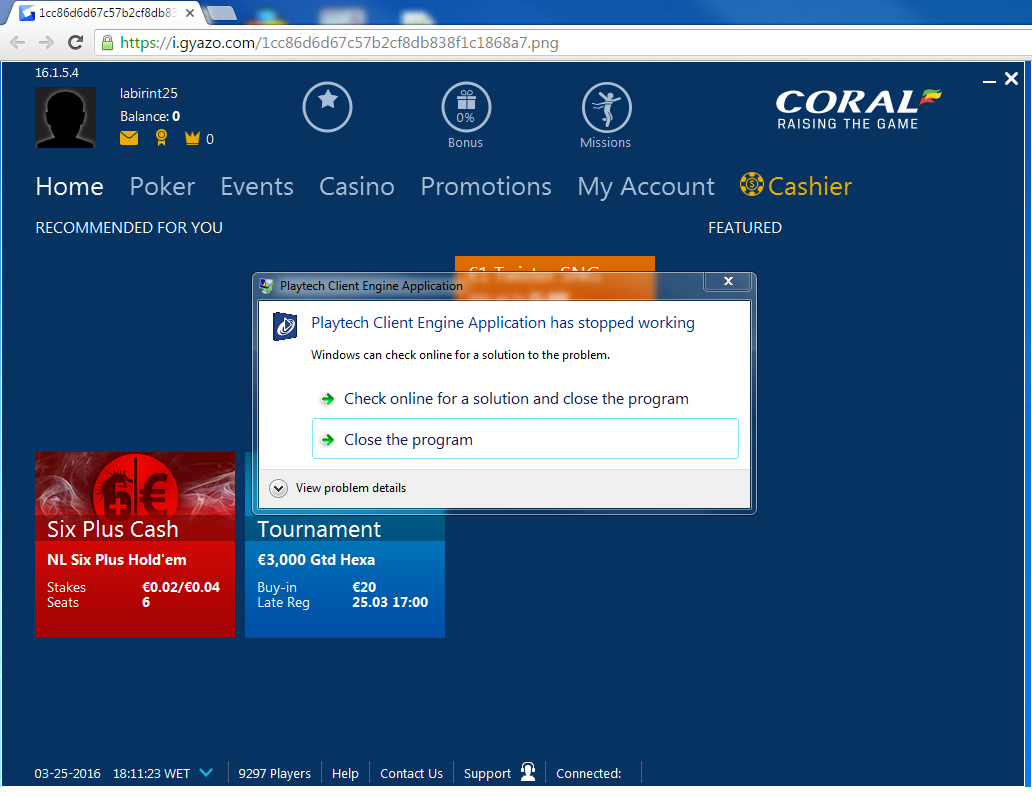This screenshot has height=796, width=1032.
Task: Close the Coral poker client
Action: [1012, 79]
